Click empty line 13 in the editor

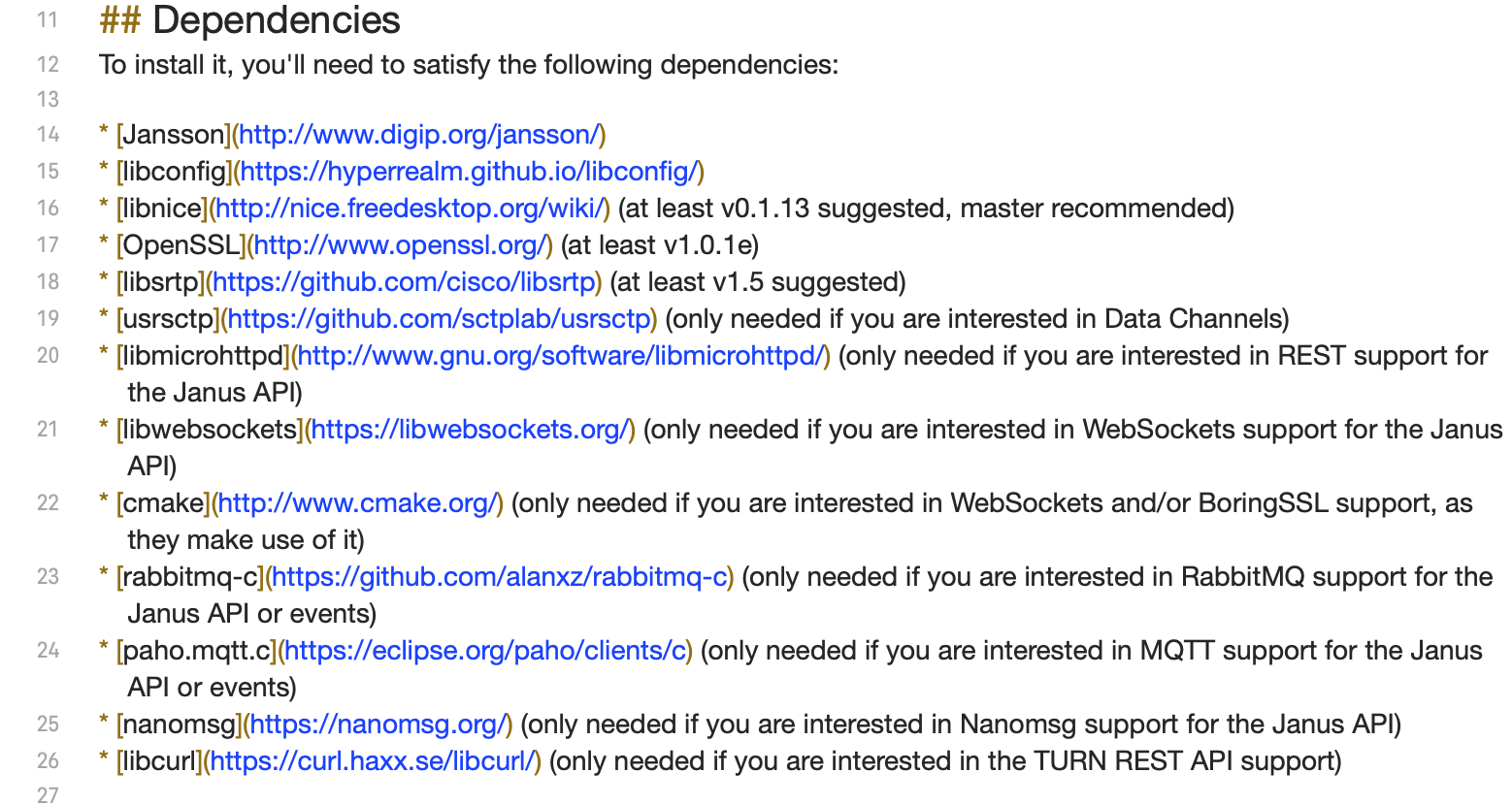pos(776,99)
